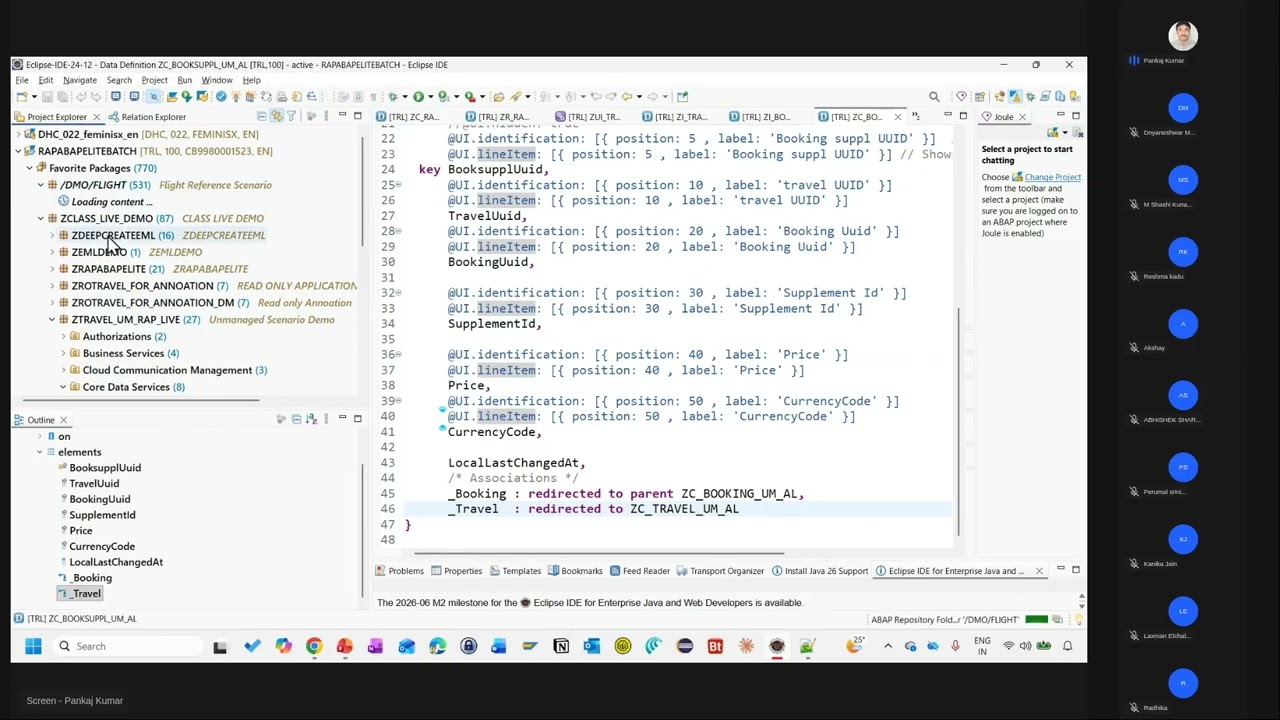Click the show hidden tray icons chevron
The height and width of the screenshot is (720, 1280).
[x=888, y=646]
